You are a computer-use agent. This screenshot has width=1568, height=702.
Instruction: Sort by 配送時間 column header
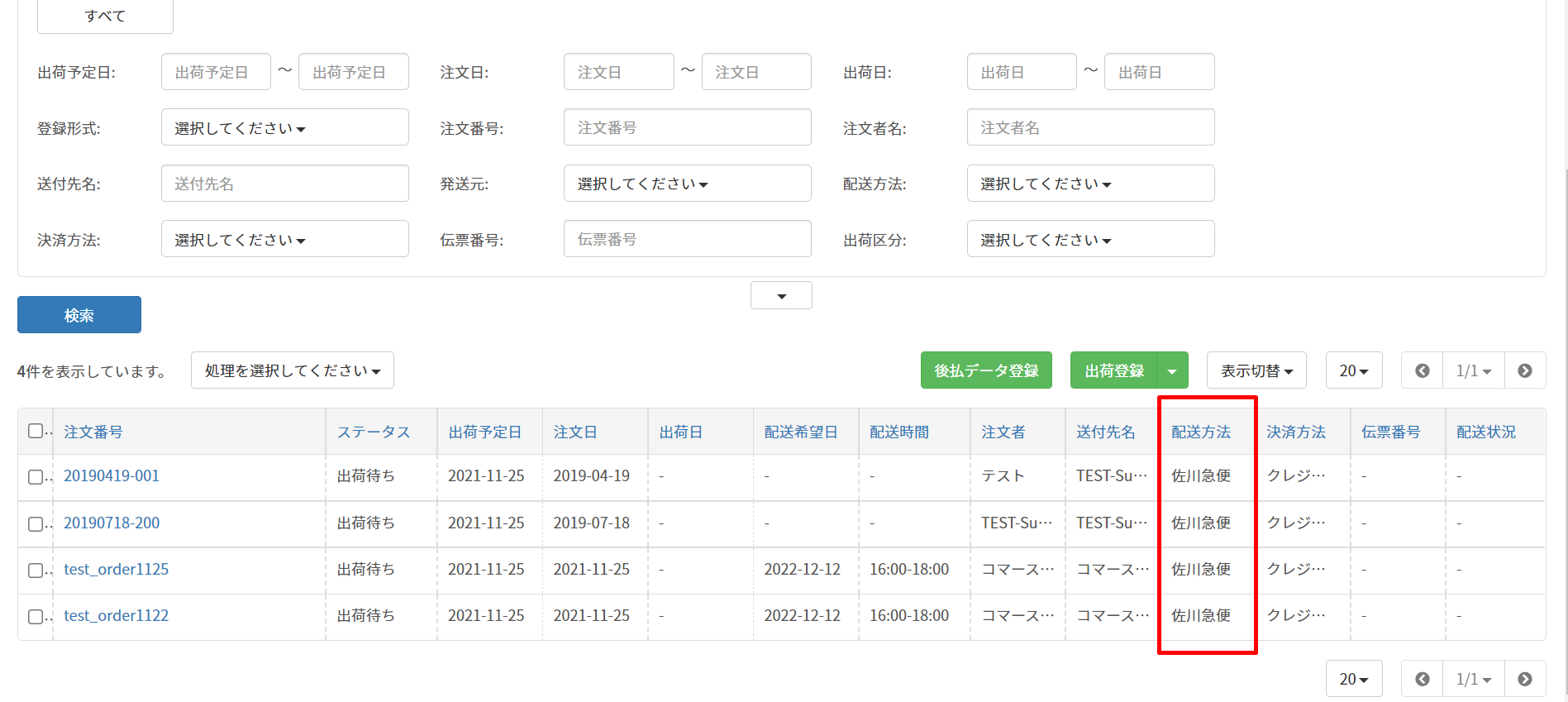(x=899, y=432)
